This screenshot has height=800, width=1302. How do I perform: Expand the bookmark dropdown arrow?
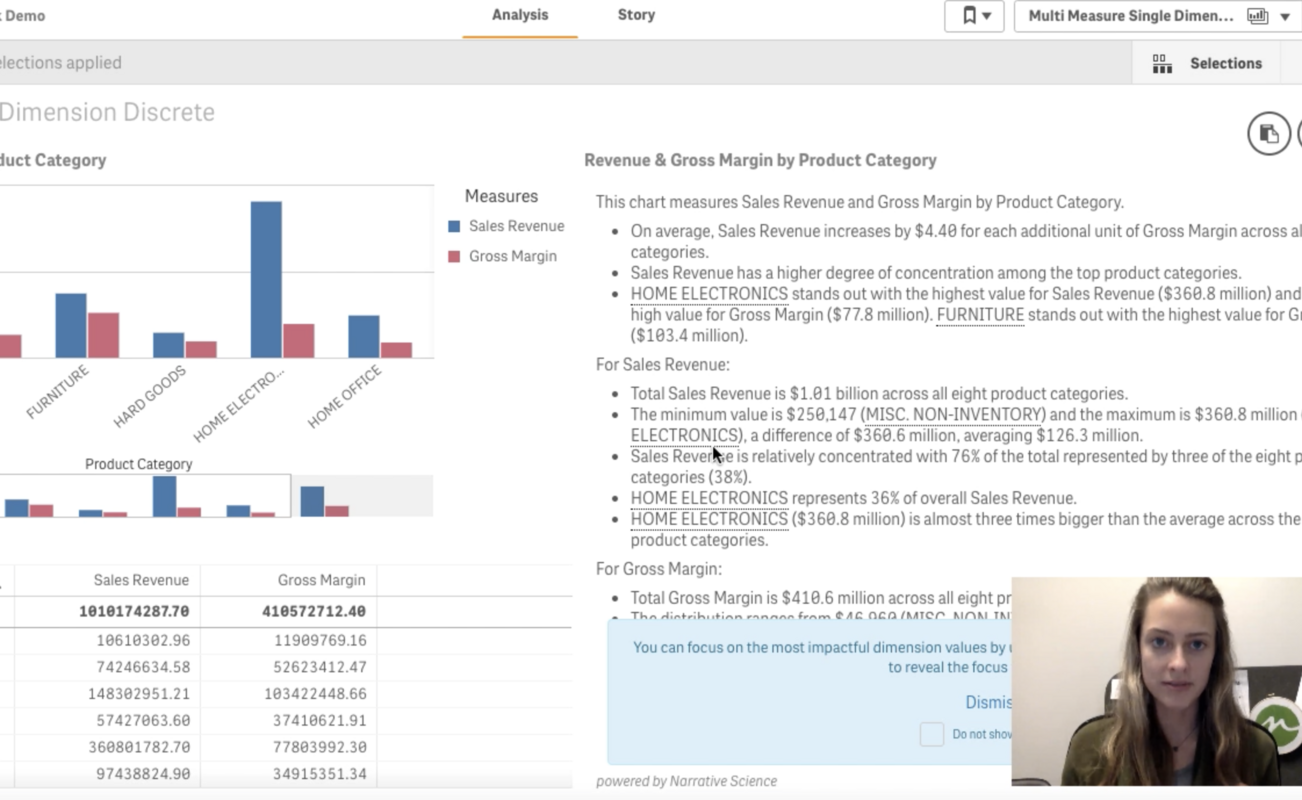987,16
